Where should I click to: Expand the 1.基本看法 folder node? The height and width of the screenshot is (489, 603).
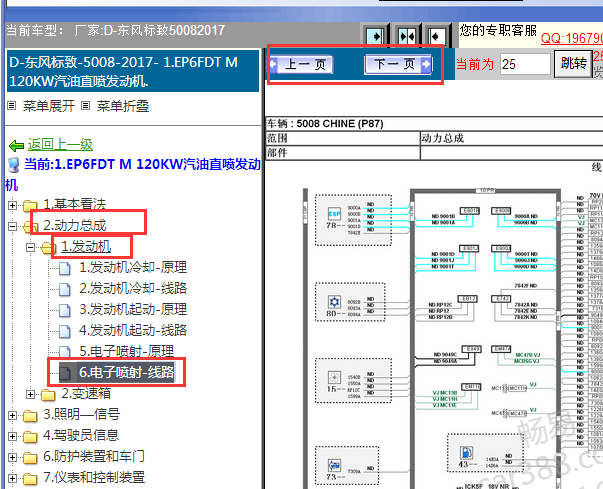12,205
